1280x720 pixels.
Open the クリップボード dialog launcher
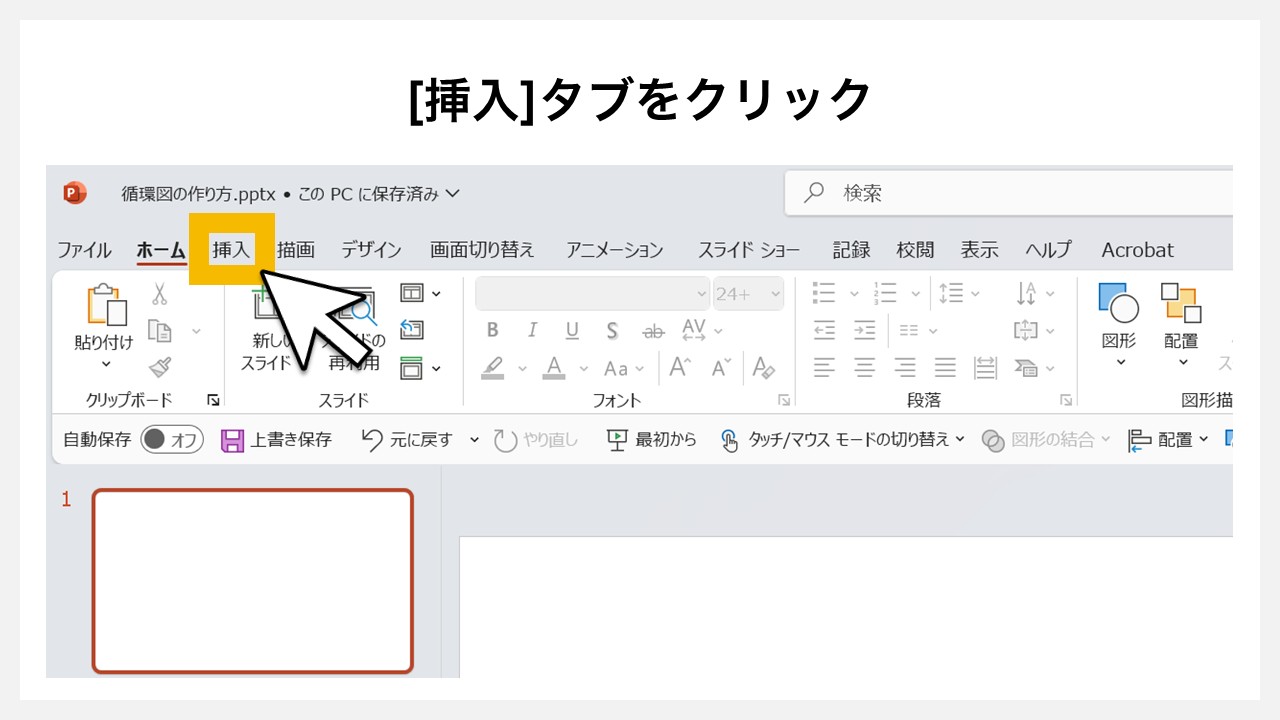coord(212,399)
